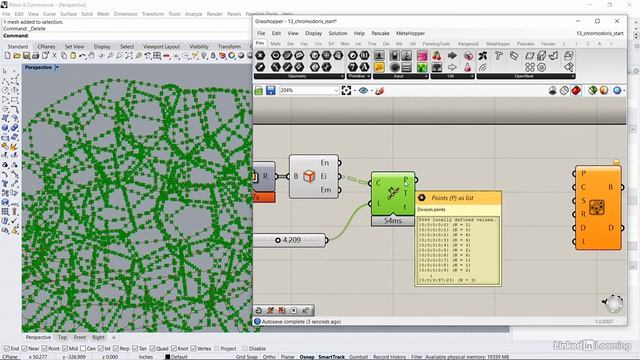Toggle the Near osnap checkbox
The image size is (640, 360).
pyautogui.click(x=24, y=349)
